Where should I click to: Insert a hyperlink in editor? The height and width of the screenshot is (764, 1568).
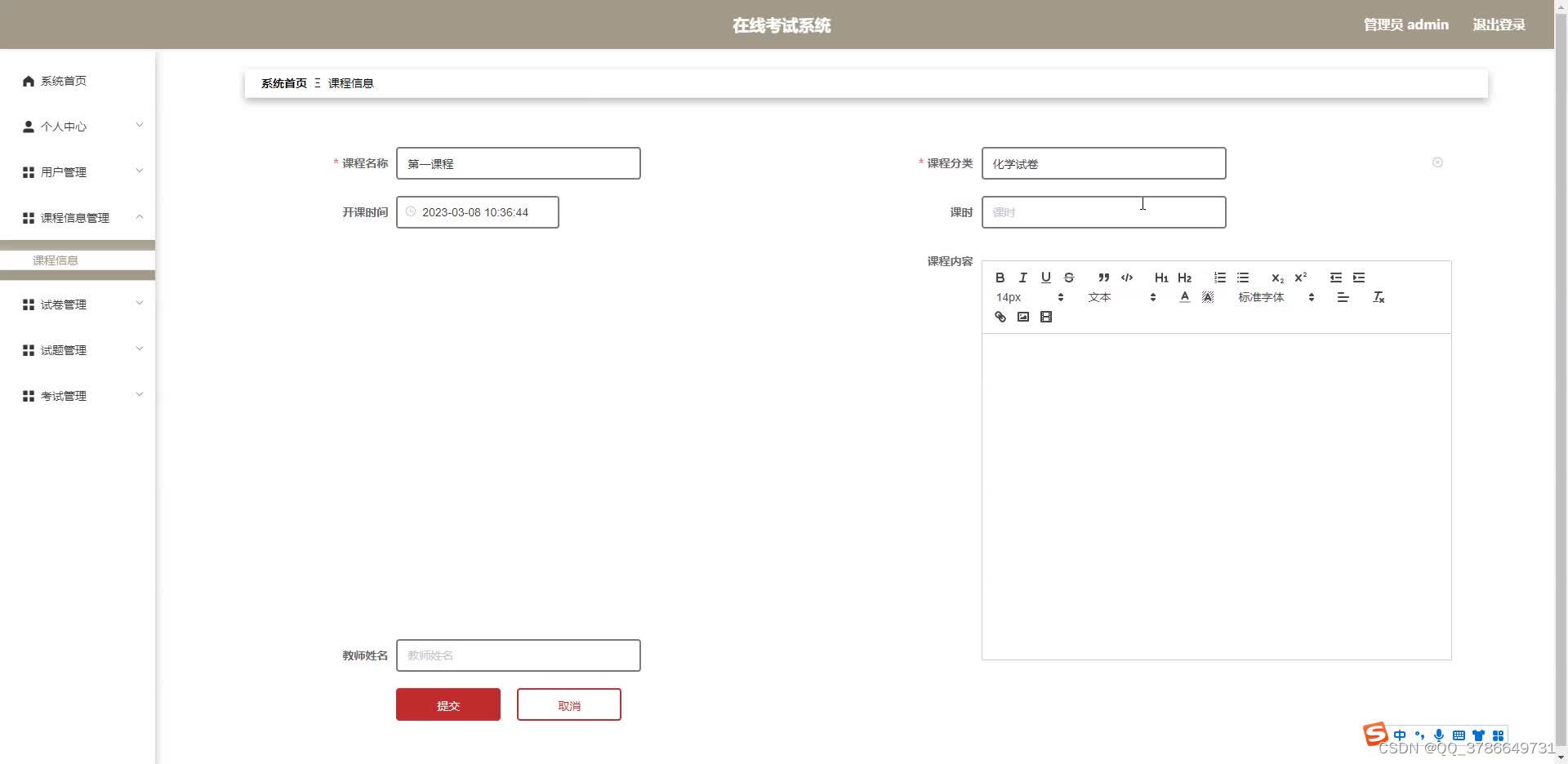click(1000, 317)
